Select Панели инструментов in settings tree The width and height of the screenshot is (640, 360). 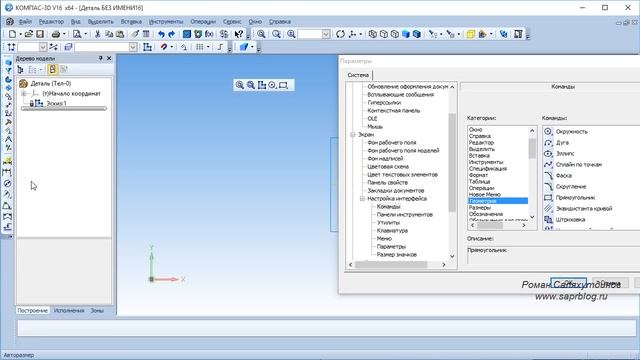404,214
